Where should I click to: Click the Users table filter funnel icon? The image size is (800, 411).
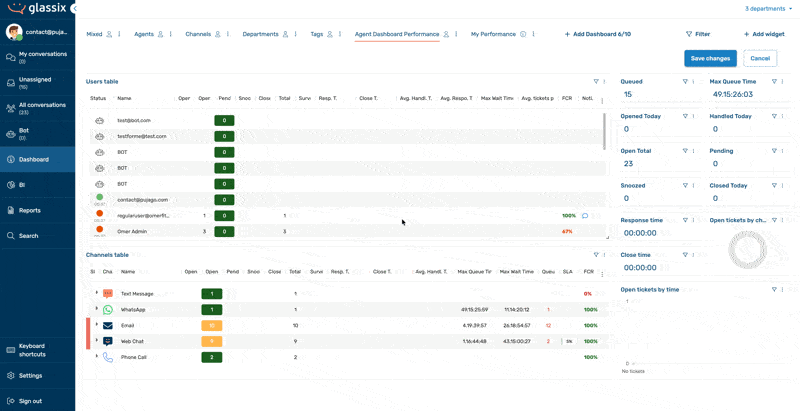tap(596, 82)
